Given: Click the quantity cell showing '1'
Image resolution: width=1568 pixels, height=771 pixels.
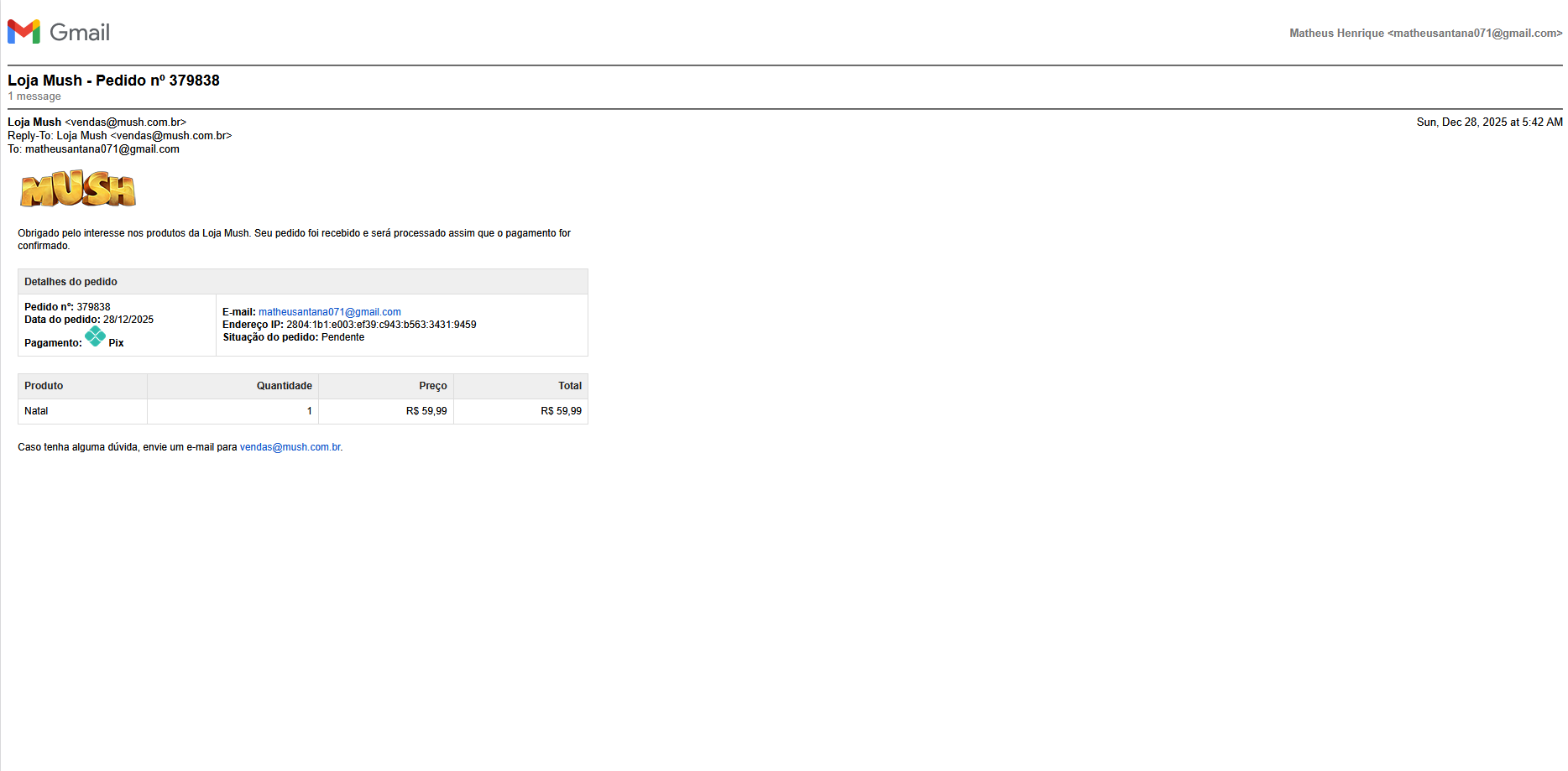Looking at the screenshot, I should tap(233, 411).
